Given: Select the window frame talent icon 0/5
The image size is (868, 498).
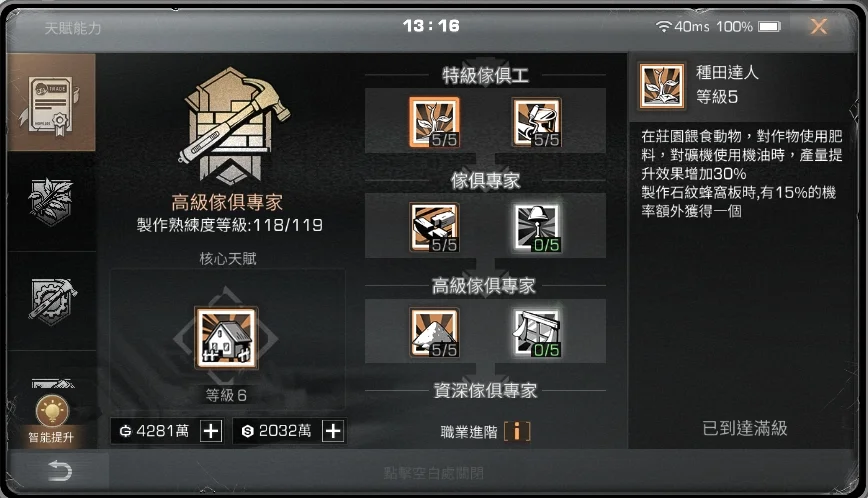Looking at the screenshot, I should pyautogui.click(x=536, y=333).
